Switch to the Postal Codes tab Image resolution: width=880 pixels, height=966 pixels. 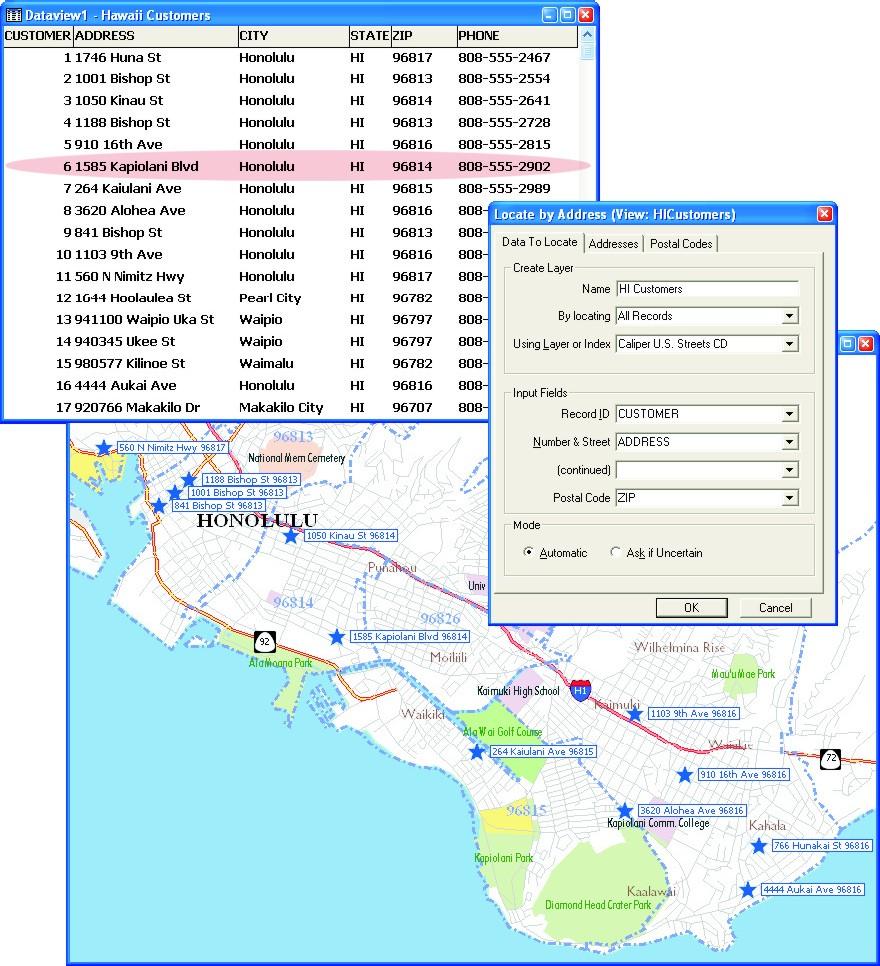(x=681, y=244)
